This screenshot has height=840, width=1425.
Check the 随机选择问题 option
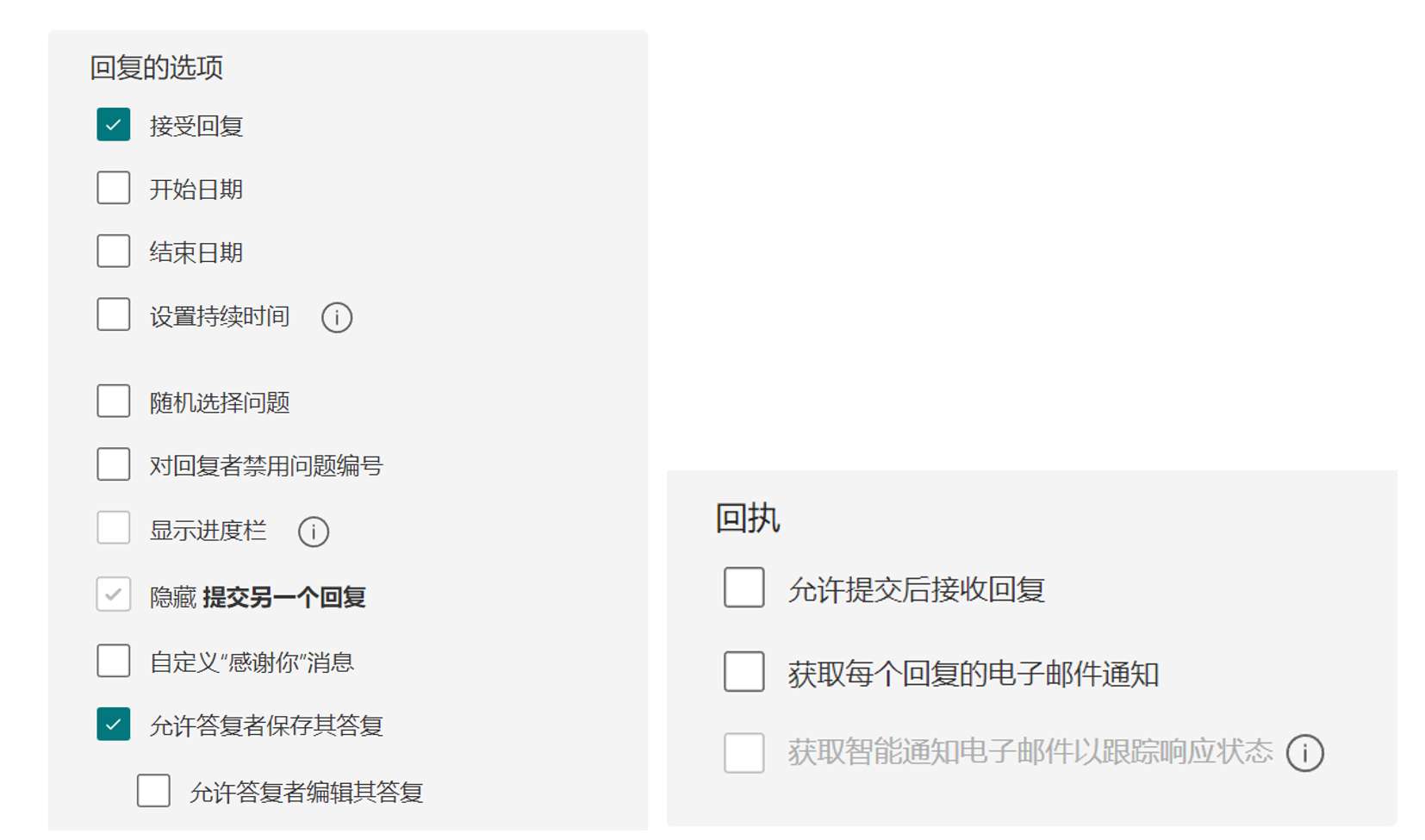click(114, 401)
